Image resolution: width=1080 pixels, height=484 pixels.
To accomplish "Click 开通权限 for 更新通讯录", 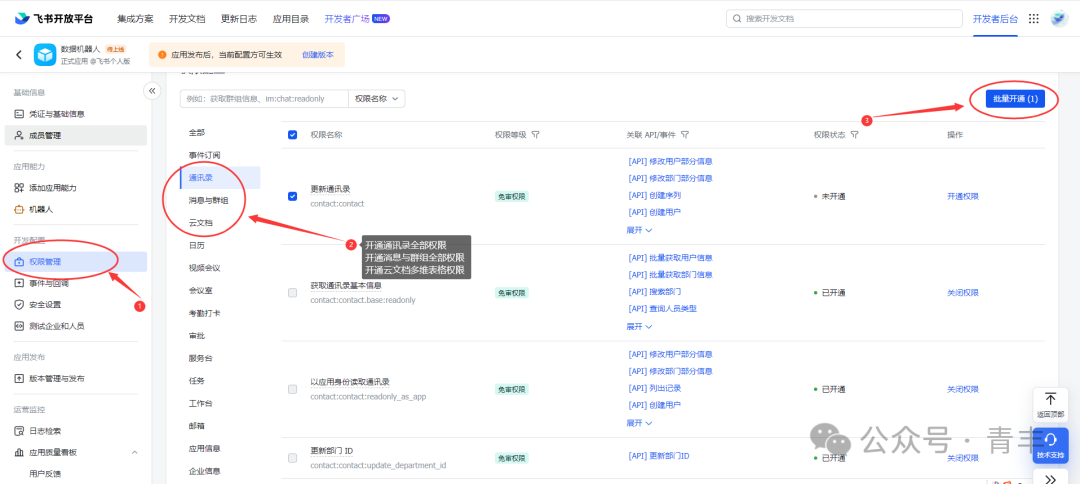I will [x=963, y=196].
